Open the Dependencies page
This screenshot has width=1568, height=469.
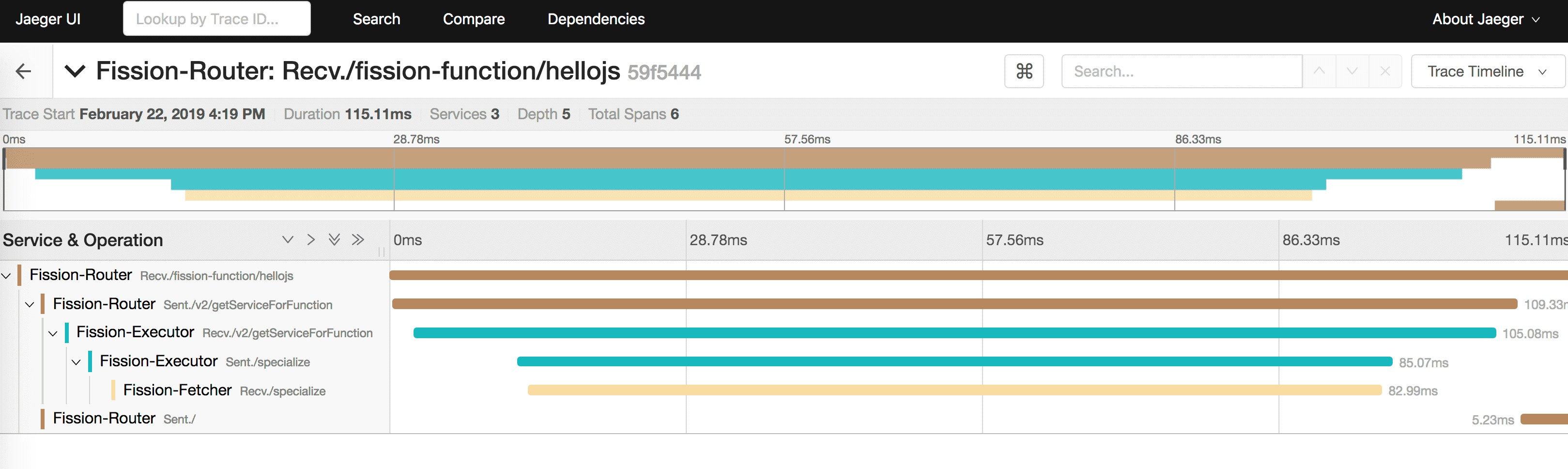point(595,19)
